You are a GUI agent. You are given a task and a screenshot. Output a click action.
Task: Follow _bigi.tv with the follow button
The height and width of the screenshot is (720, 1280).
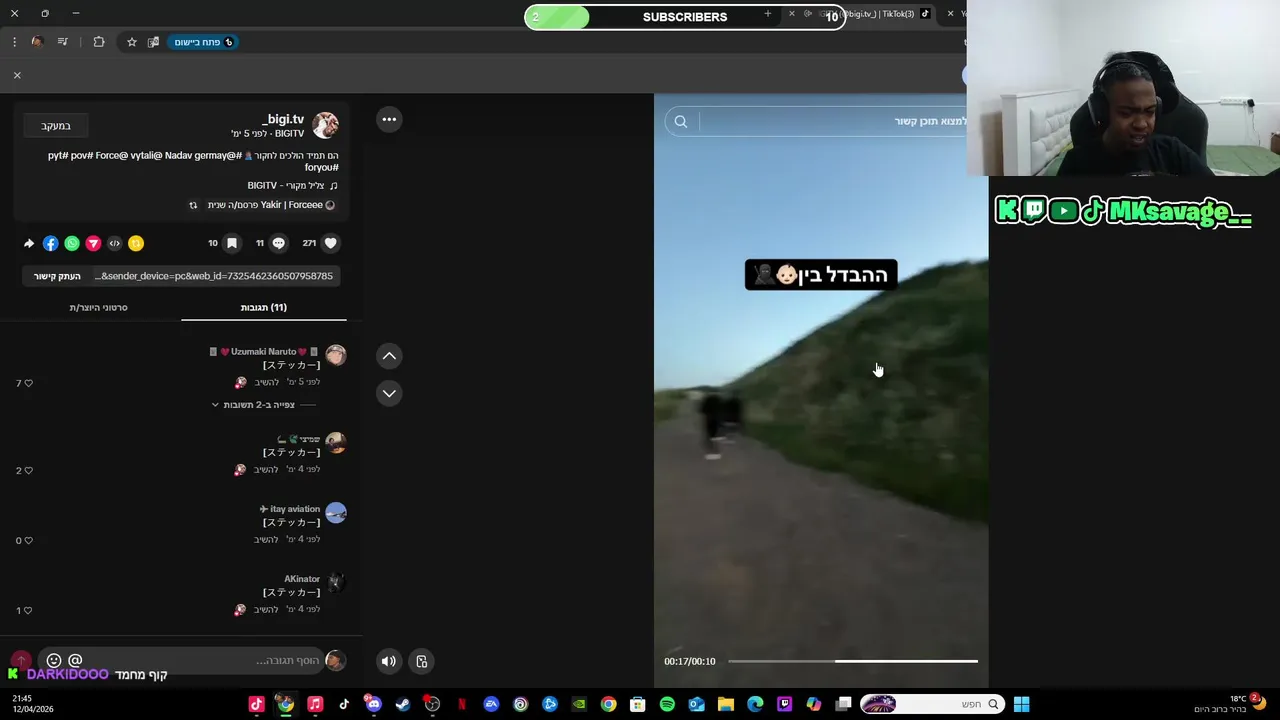56,126
